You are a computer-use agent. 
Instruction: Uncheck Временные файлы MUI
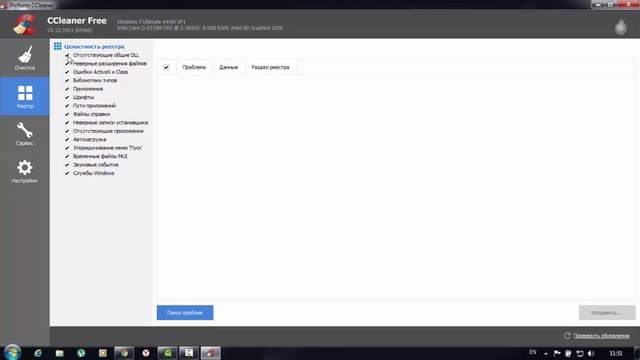point(67,156)
